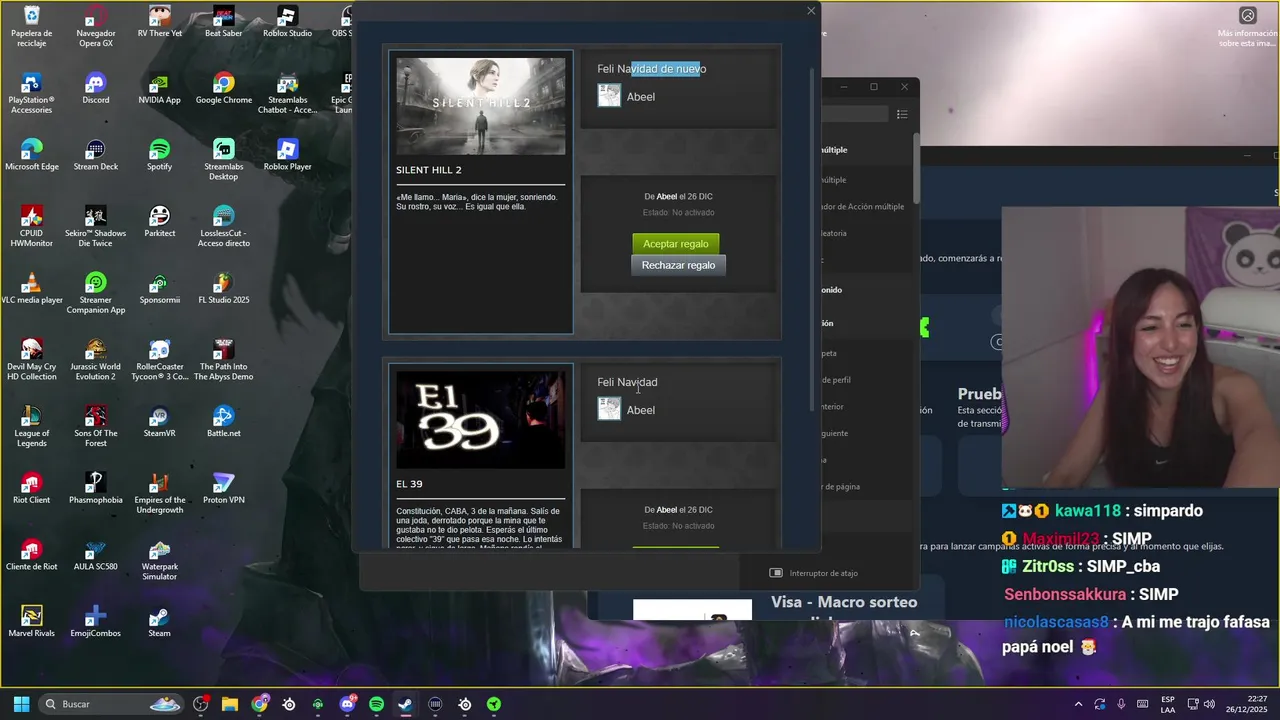The width and height of the screenshot is (1280, 720).
Task: Launch Jurassic World Evolution 2 icon
Action: (x=95, y=360)
